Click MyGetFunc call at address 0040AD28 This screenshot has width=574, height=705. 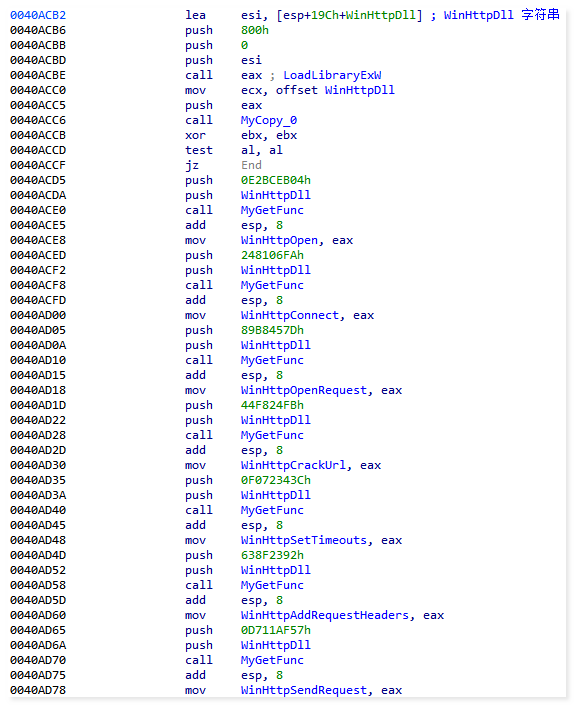coord(272,435)
